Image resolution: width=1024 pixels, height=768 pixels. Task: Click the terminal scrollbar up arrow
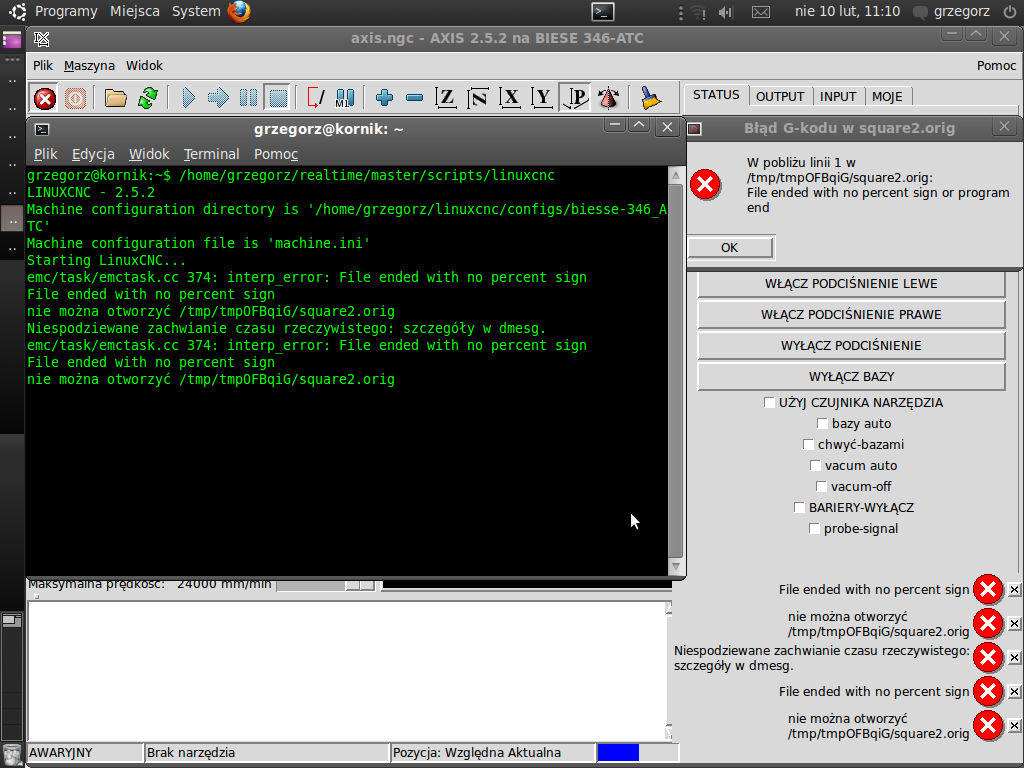[676, 175]
